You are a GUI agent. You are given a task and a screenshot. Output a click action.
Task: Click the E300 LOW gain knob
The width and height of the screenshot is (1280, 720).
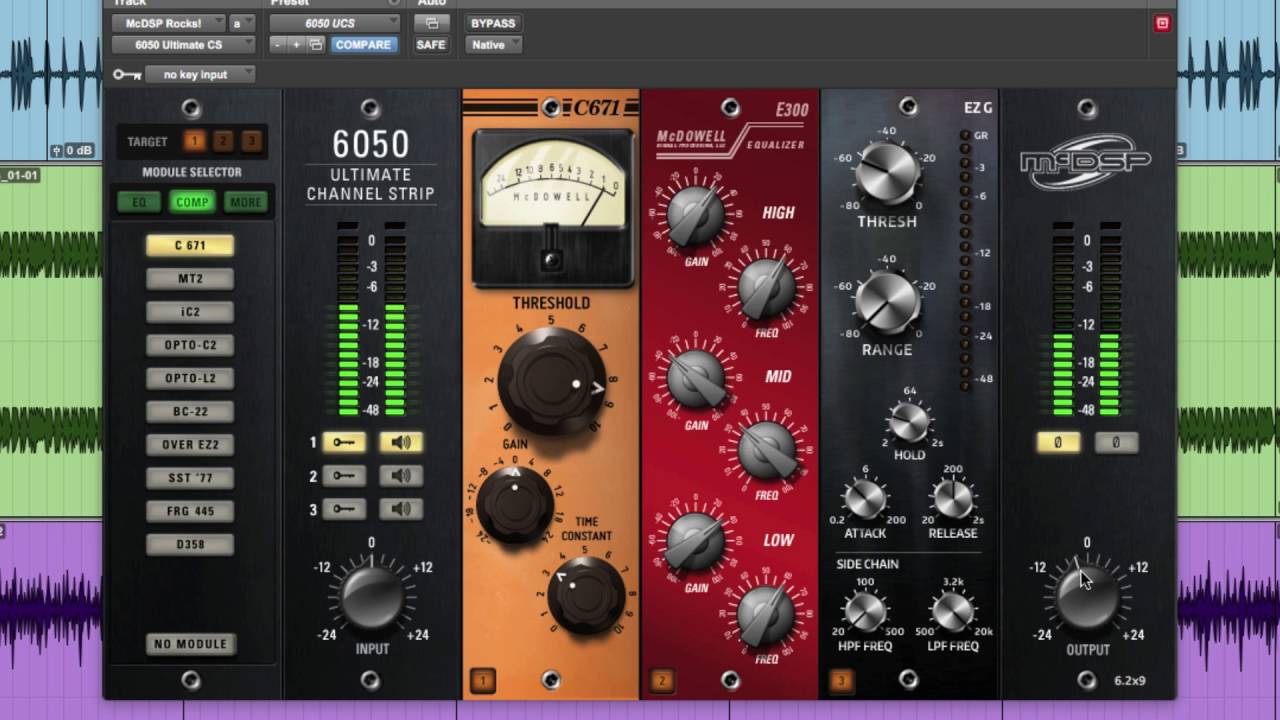pyautogui.click(x=695, y=543)
